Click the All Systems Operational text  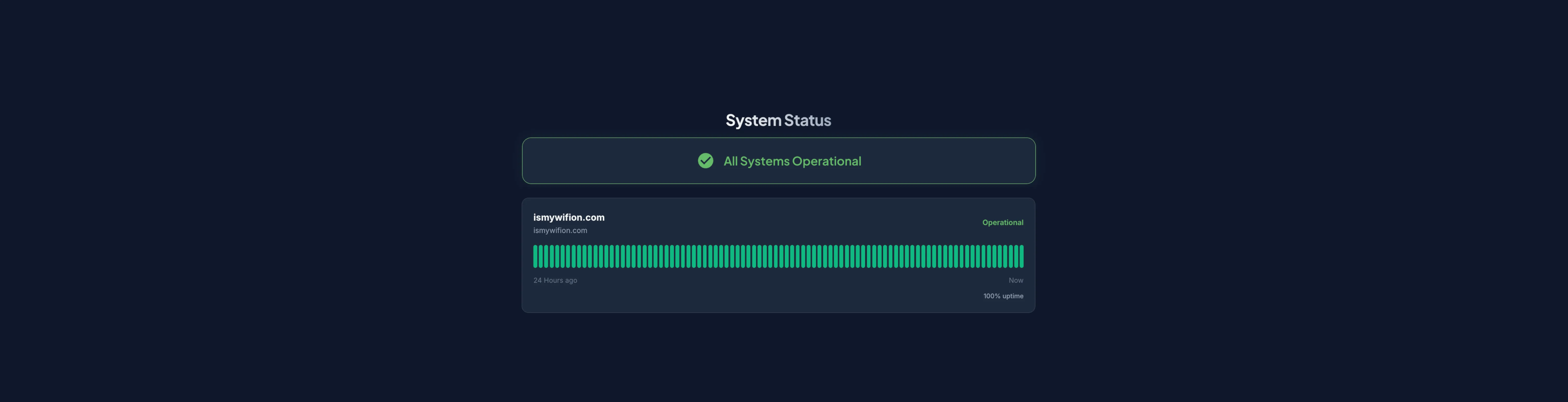(x=792, y=161)
